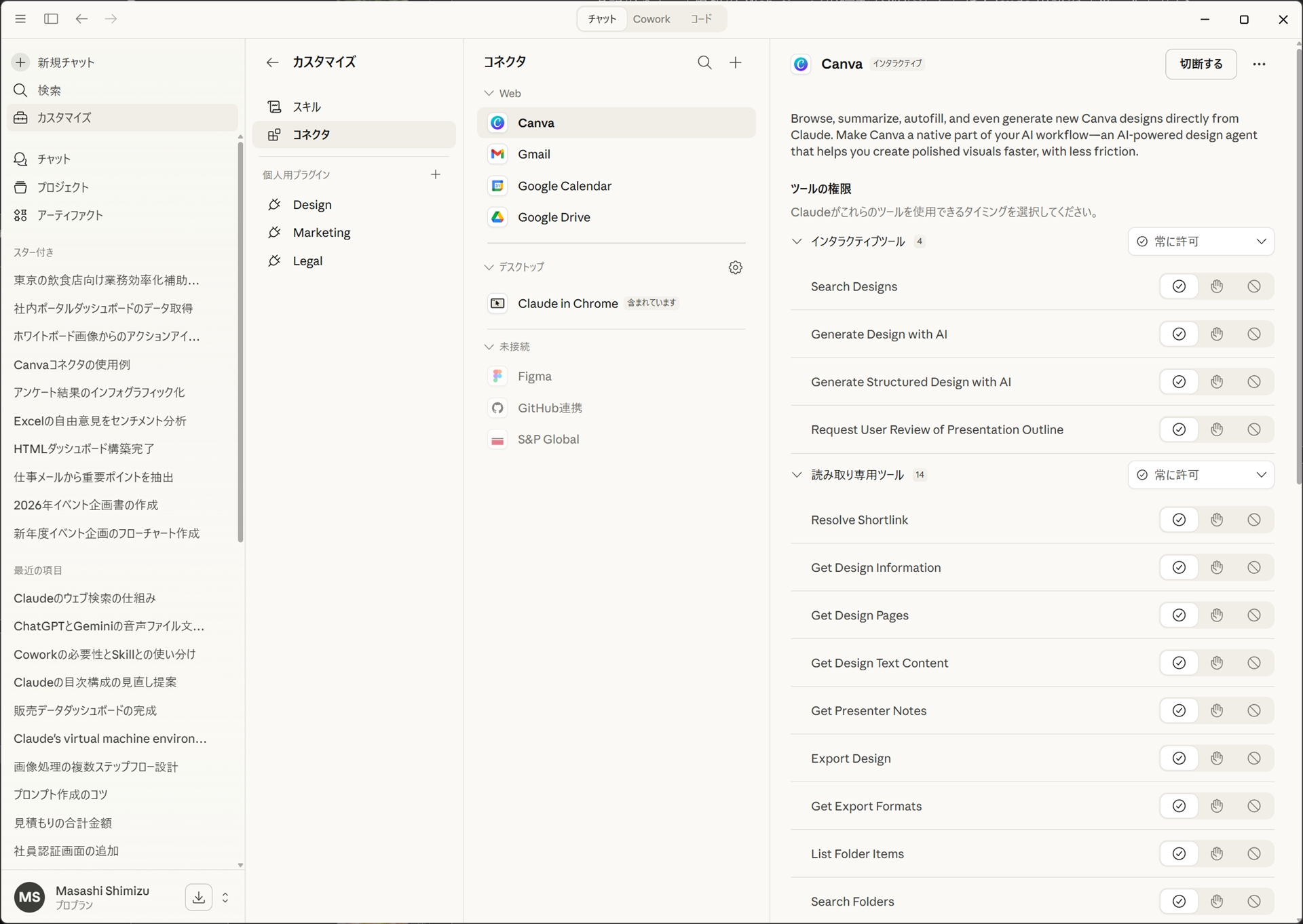The width and height of the screenshot is (1303, 924).
Task: Switch to the Cowork tab
Action: click(x=651, y=19)
